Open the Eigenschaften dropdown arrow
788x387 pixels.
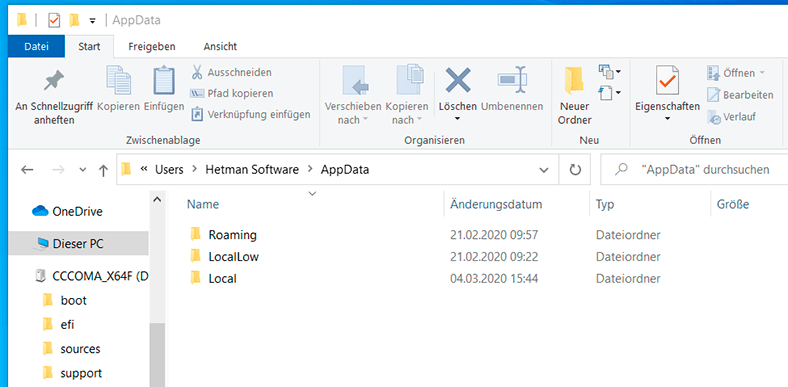click(x=667, y=120)
